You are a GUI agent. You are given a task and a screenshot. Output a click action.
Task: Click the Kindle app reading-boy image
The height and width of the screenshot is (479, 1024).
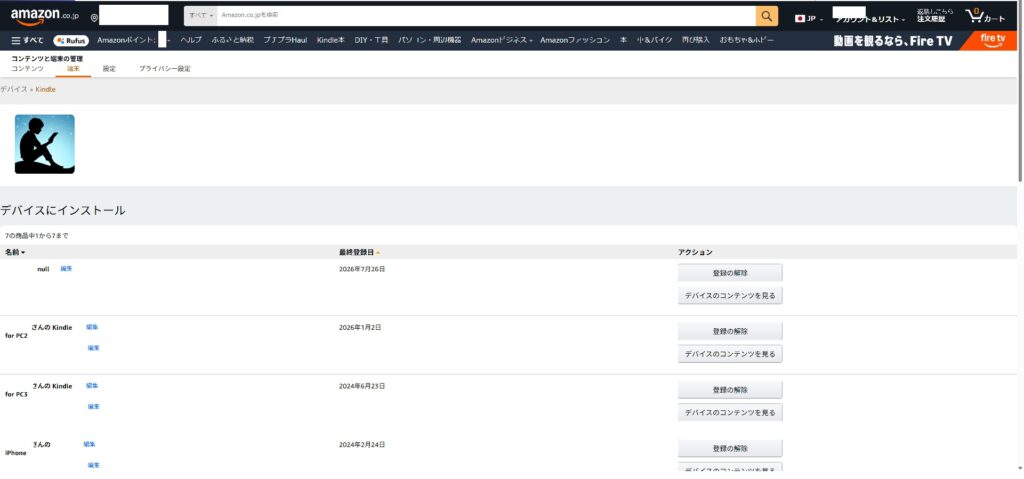pos(44,144)
